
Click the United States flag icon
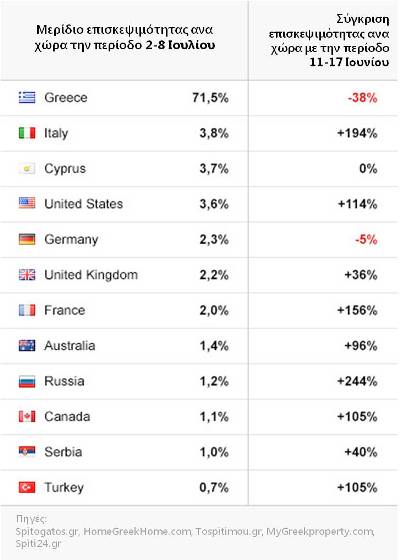27,204
